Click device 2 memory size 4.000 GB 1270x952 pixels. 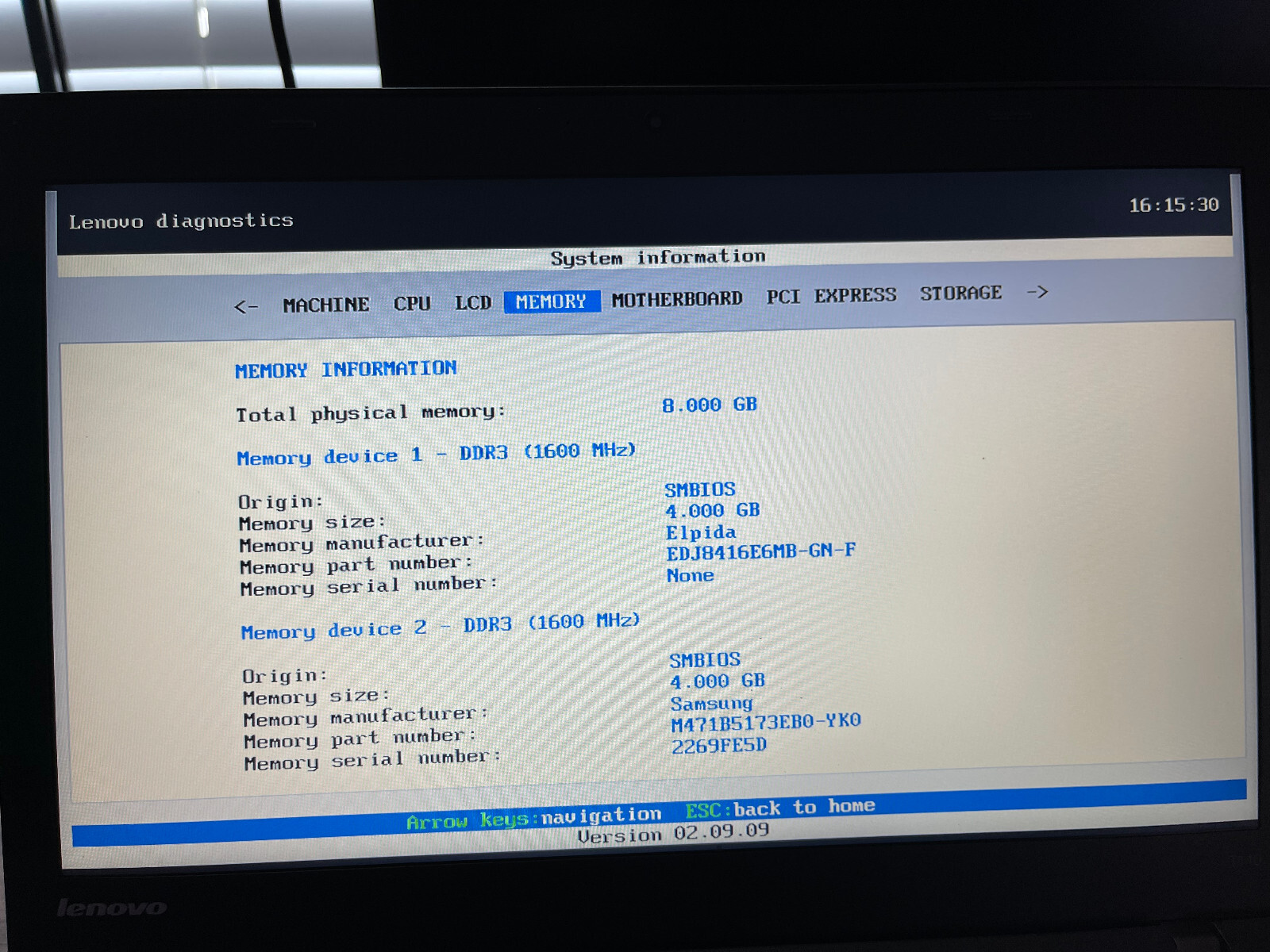pyautogui.click(x=718, y=681)
